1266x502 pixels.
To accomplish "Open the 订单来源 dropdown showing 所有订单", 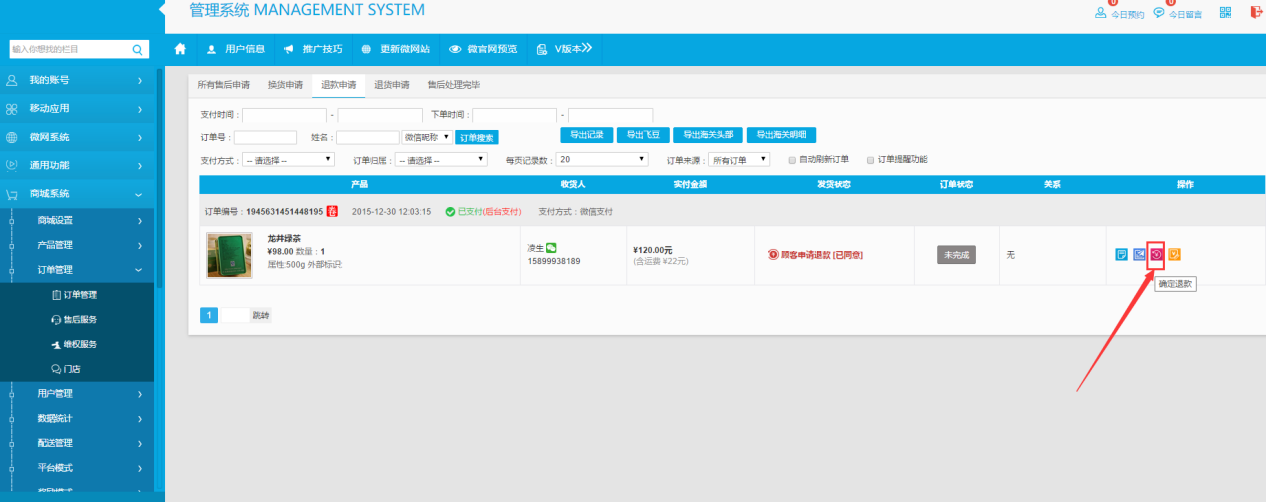I will (739, 159).
